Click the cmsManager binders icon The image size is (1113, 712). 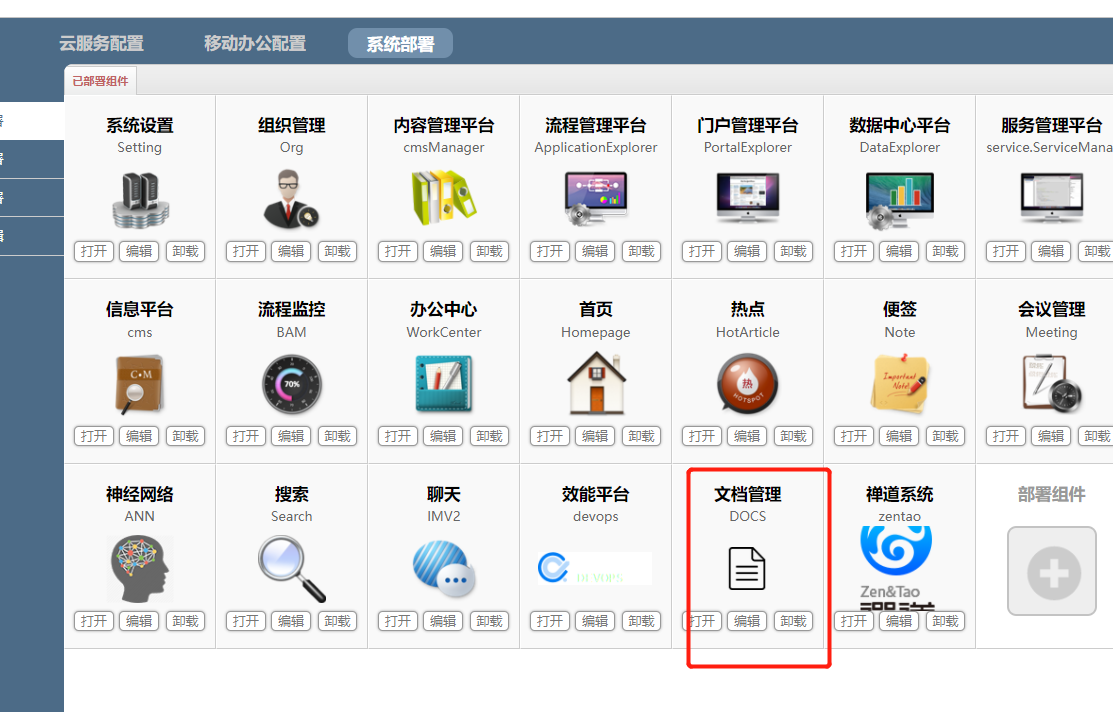[x=444, y=197]
